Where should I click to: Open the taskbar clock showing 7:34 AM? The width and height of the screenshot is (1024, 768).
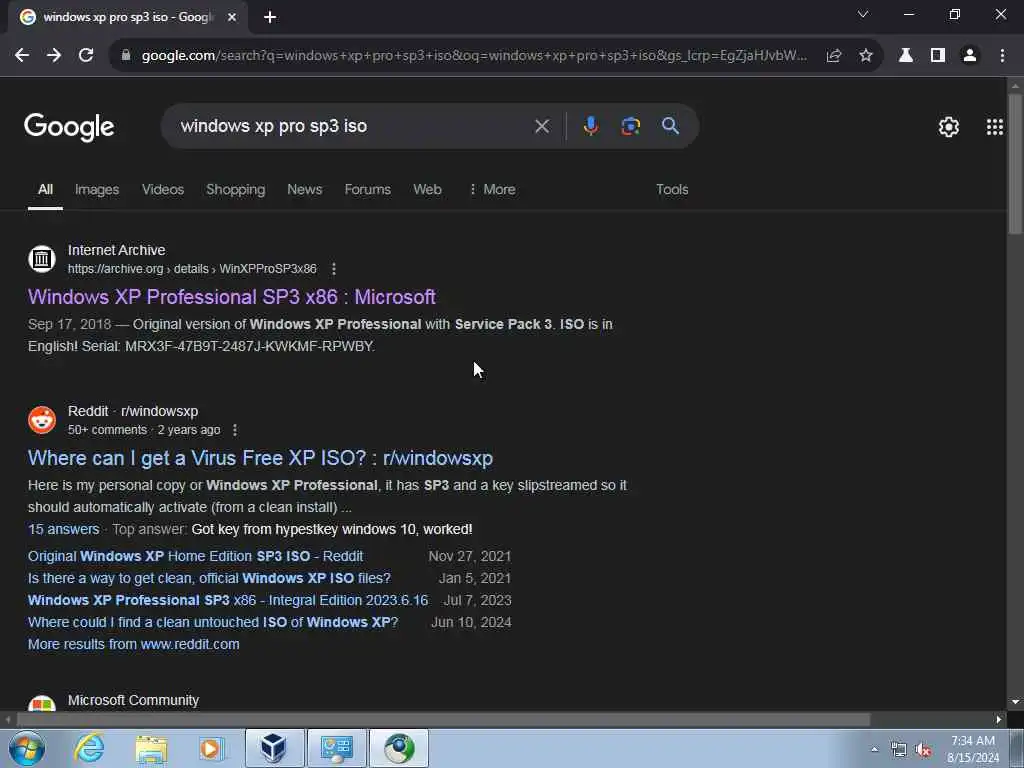[x=973, y=749]
